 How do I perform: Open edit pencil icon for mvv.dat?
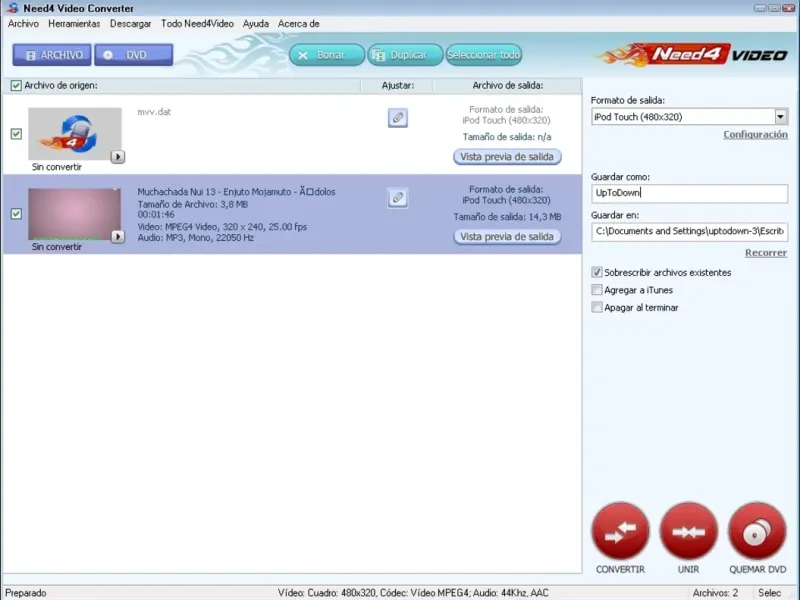tap(397, 118)
